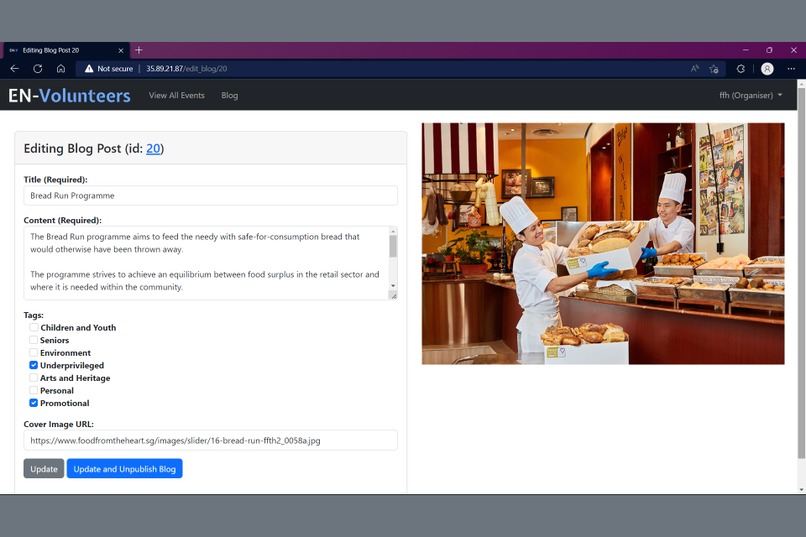Click the Title input field

click(x=210, y=196)
